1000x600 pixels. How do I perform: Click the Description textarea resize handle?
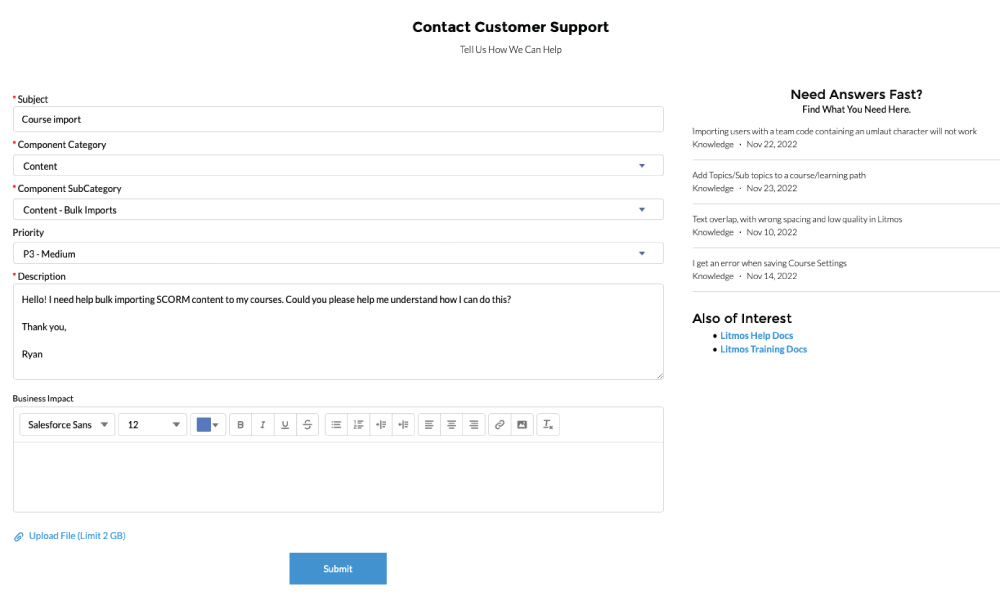coord(659,376)
